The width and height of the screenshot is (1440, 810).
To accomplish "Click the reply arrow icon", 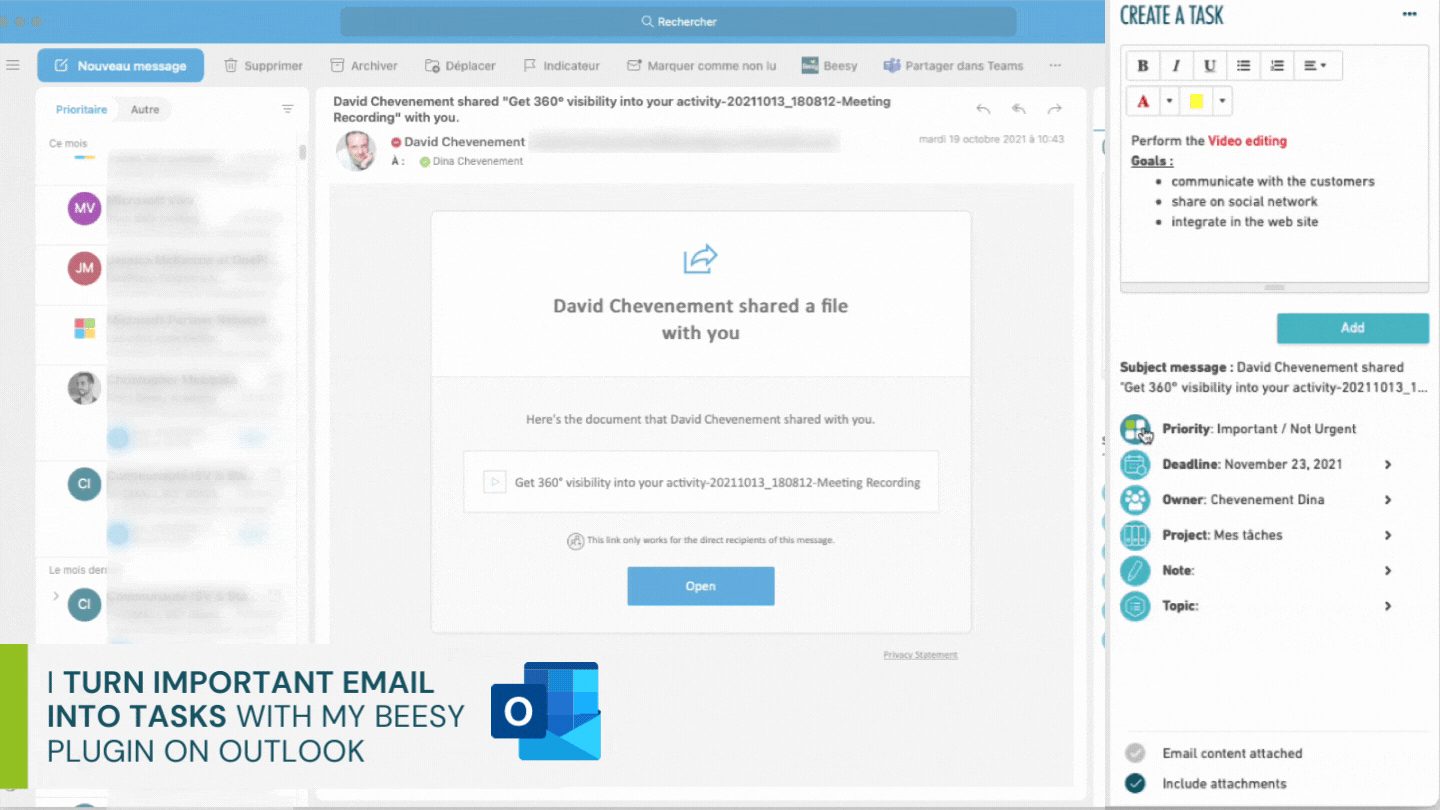I will pyautogui.click(x=983, y=109).
